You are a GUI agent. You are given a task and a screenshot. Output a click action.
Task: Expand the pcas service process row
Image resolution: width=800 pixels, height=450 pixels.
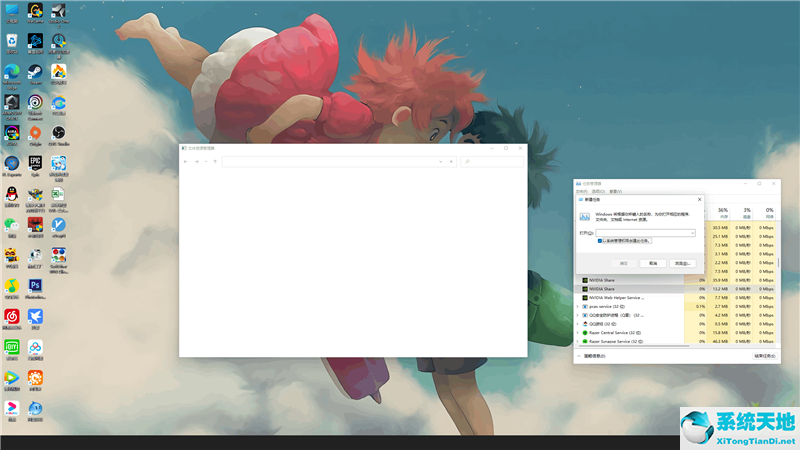pyautogui.click(x=578, y=306)
